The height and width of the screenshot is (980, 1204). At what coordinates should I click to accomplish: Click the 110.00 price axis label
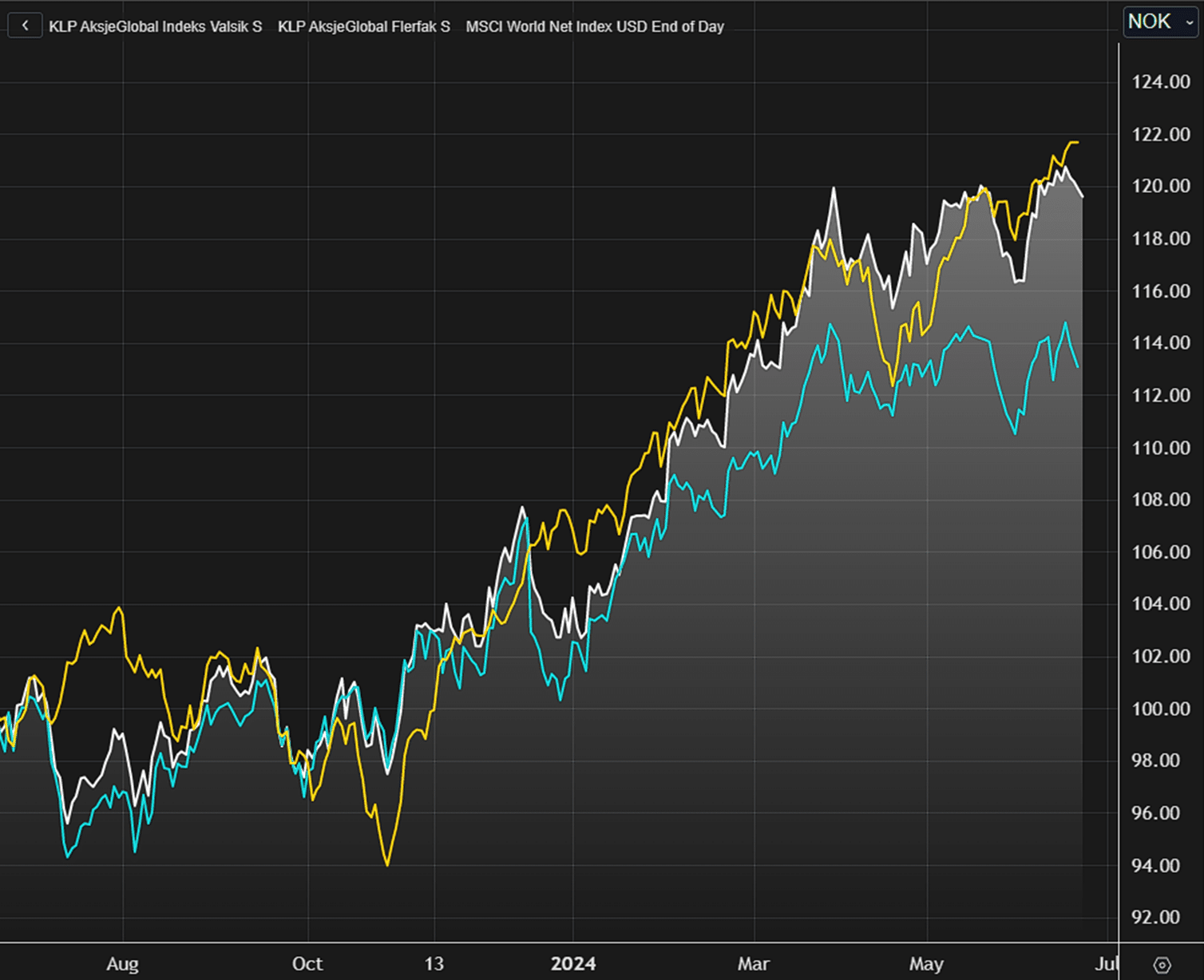pyautogui.click(x=1161, y=448)
